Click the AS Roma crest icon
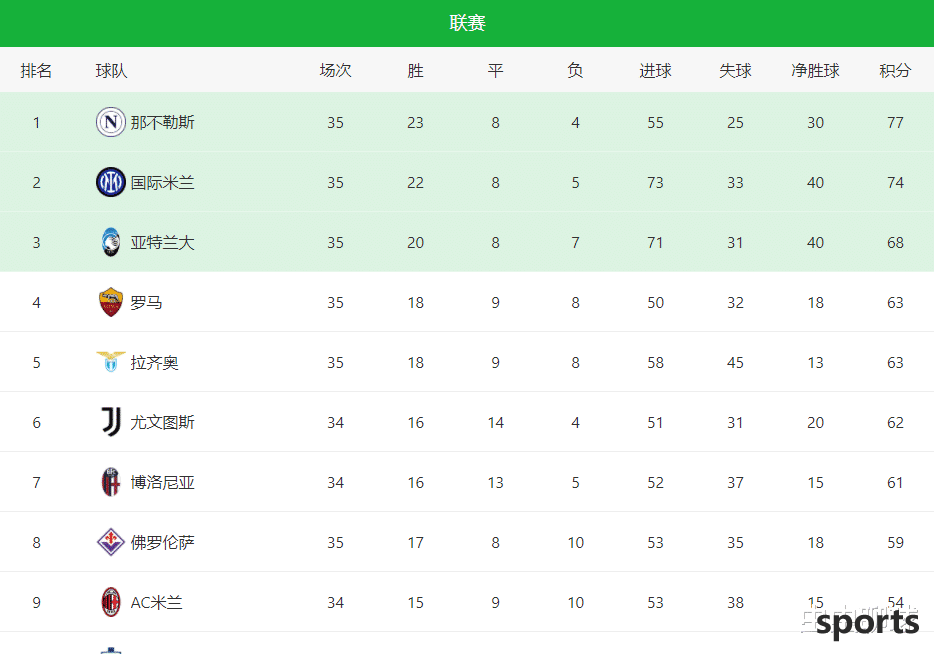The image size is (934, 654). [111, 302]
